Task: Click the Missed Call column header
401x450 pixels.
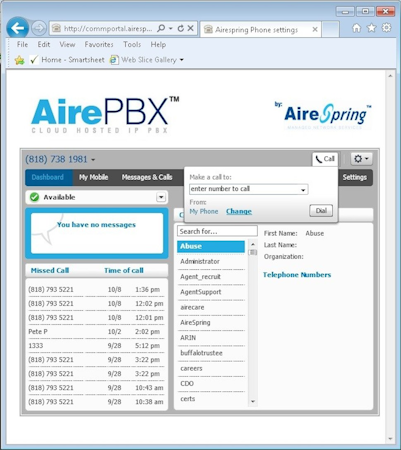Action: click(x=50, y=270)
